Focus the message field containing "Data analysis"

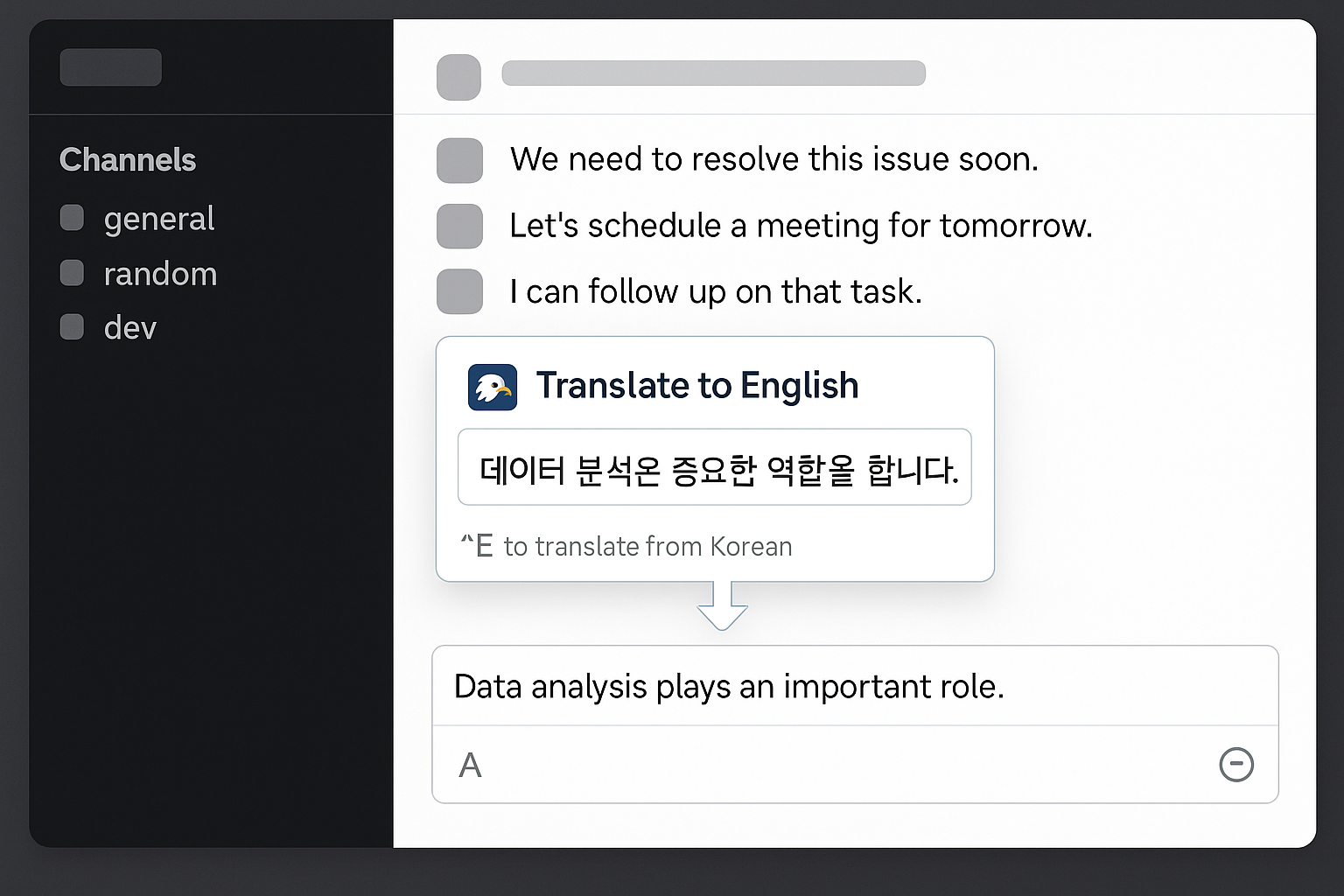click(x=854, y=686)
